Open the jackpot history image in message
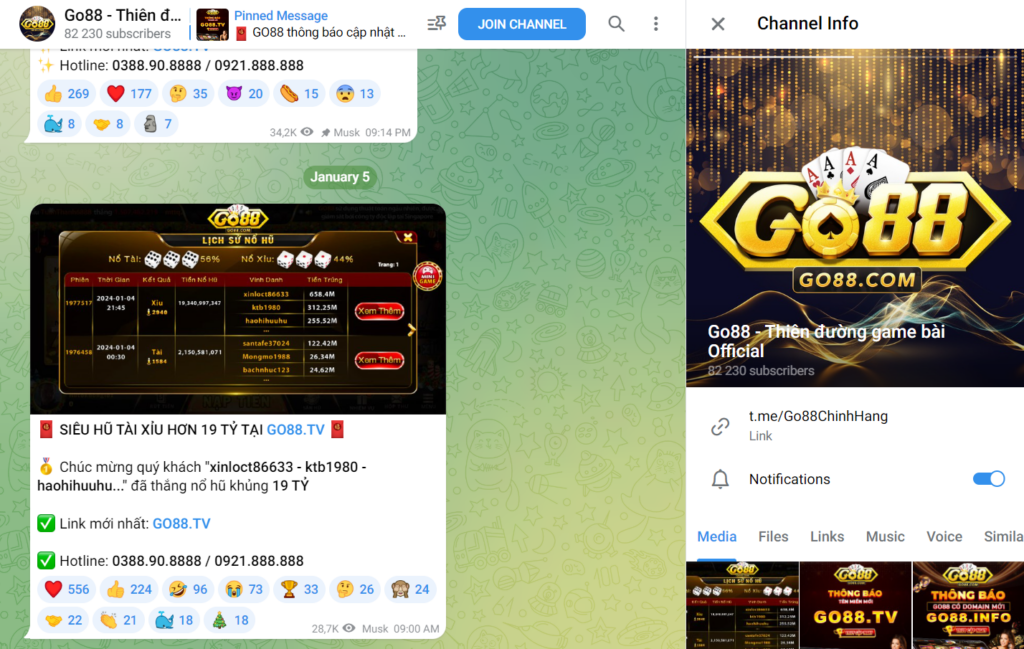This screenshot has width=1024, height=649. pos(238,309)
